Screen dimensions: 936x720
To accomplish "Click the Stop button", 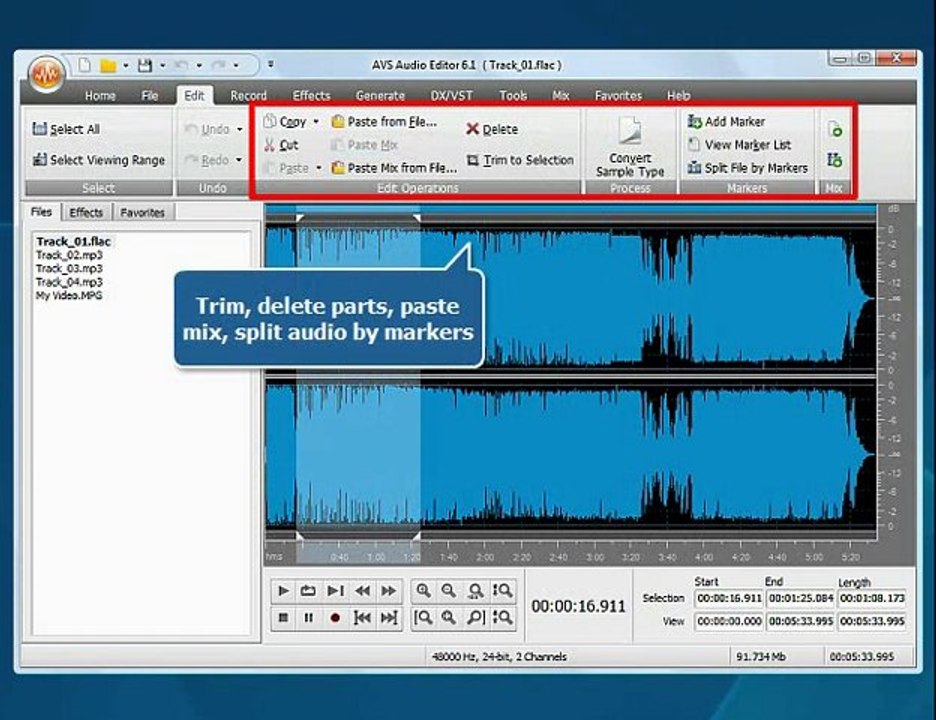I will pos(284,617).
